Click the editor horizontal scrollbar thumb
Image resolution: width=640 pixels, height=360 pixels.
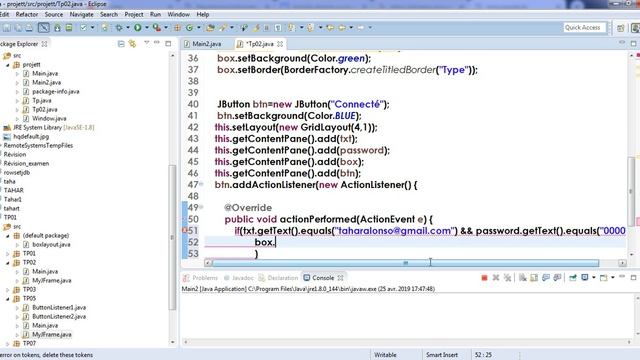click(x=405, y=263)
